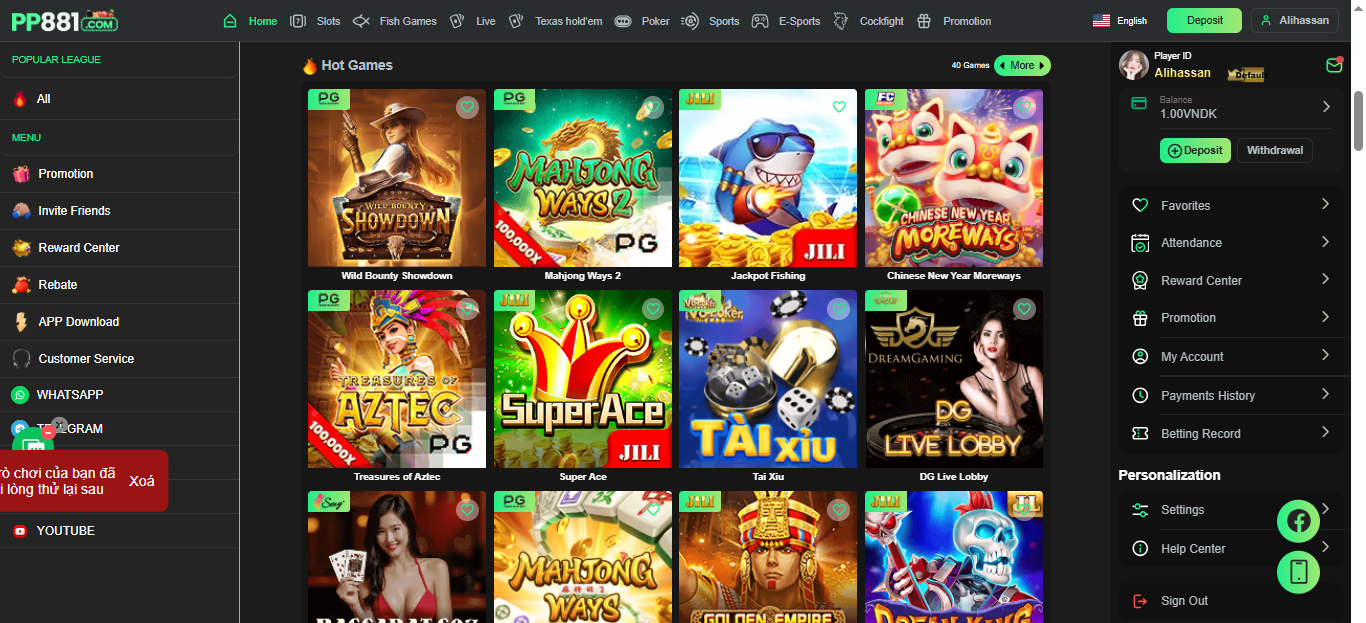Favorite Wild Bounty Showdown with heart

point(467,107)
